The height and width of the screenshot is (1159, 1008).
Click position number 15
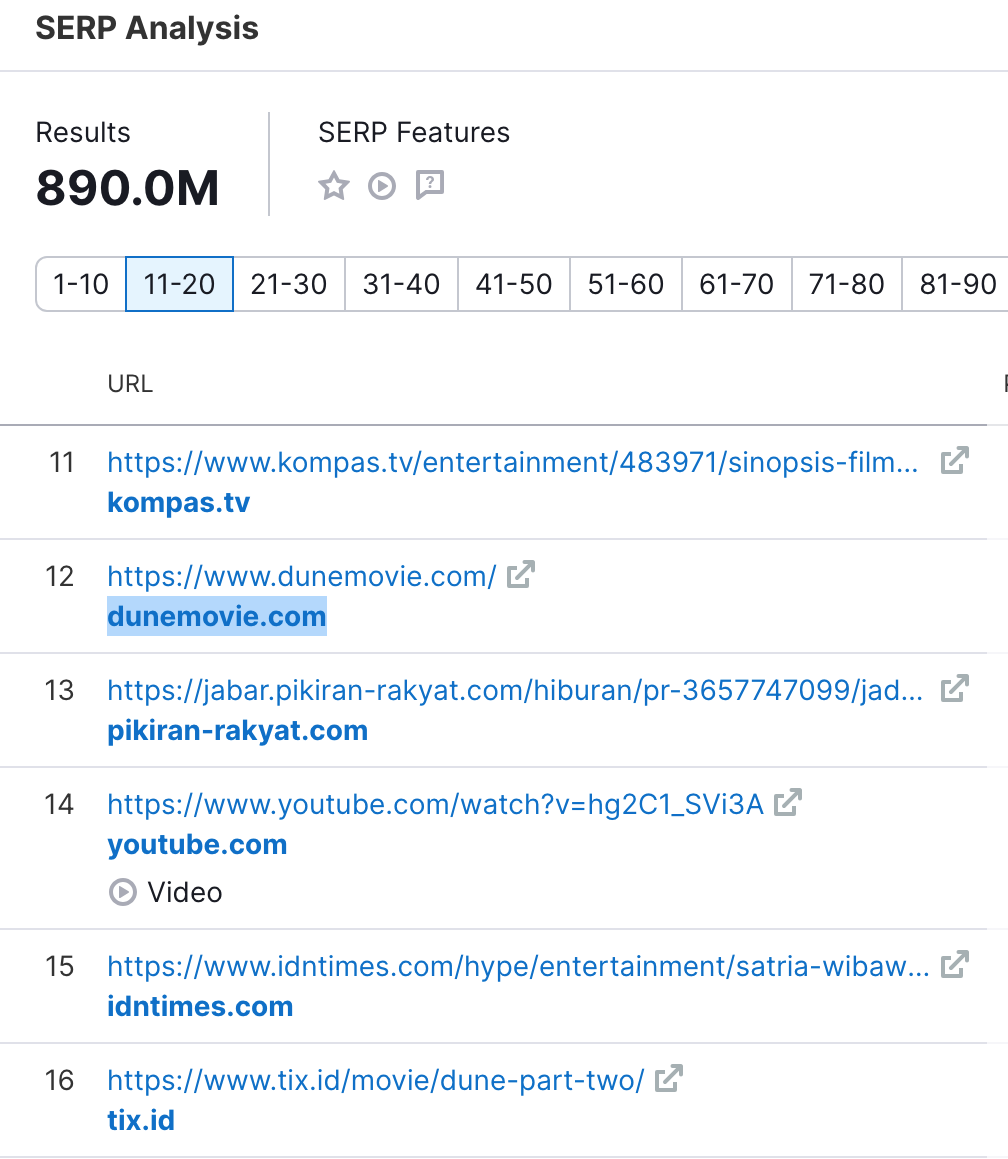pos(60,966)
